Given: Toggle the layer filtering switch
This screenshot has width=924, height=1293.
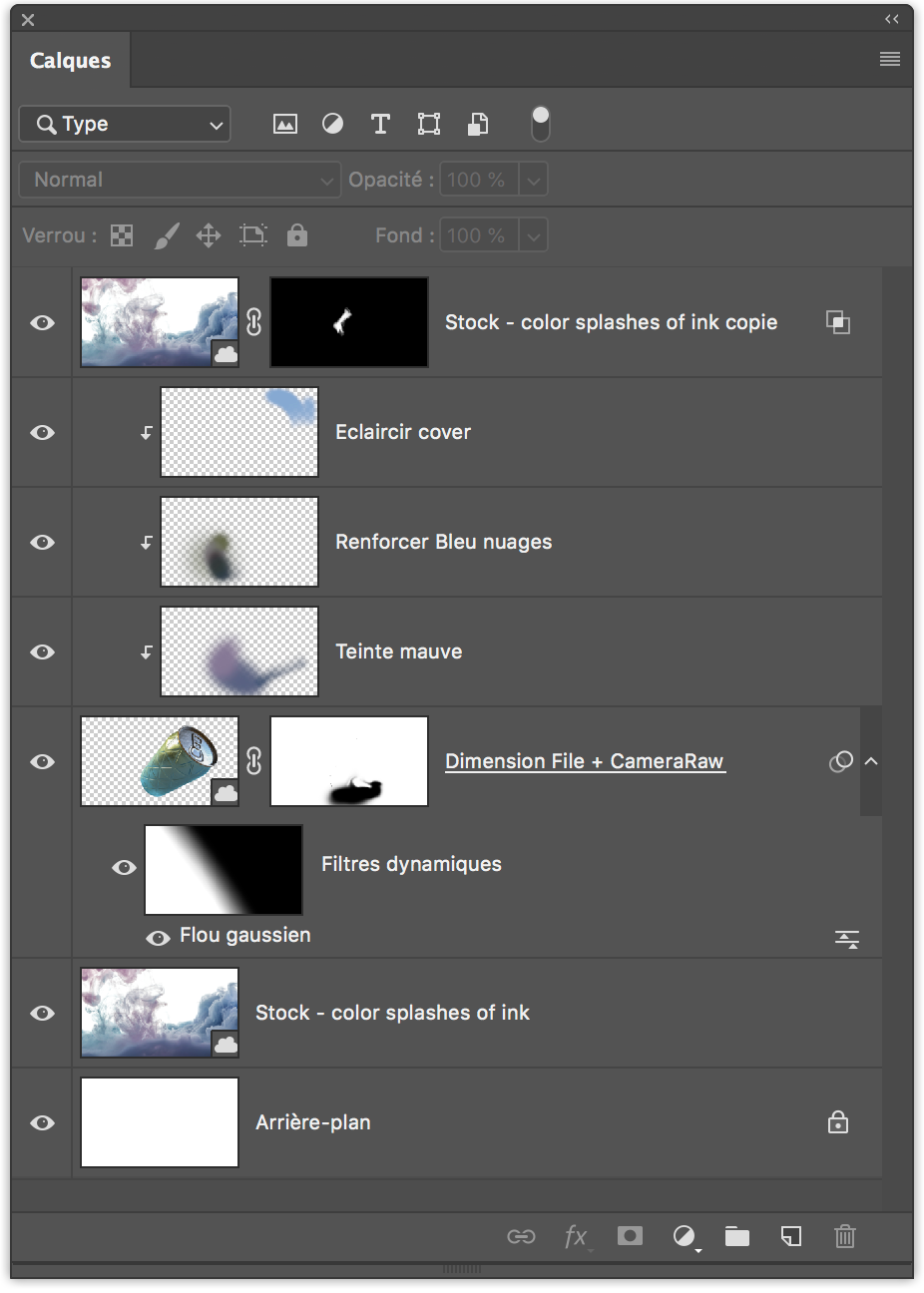Looking at the screenshot, I should [x=541, y=124].
